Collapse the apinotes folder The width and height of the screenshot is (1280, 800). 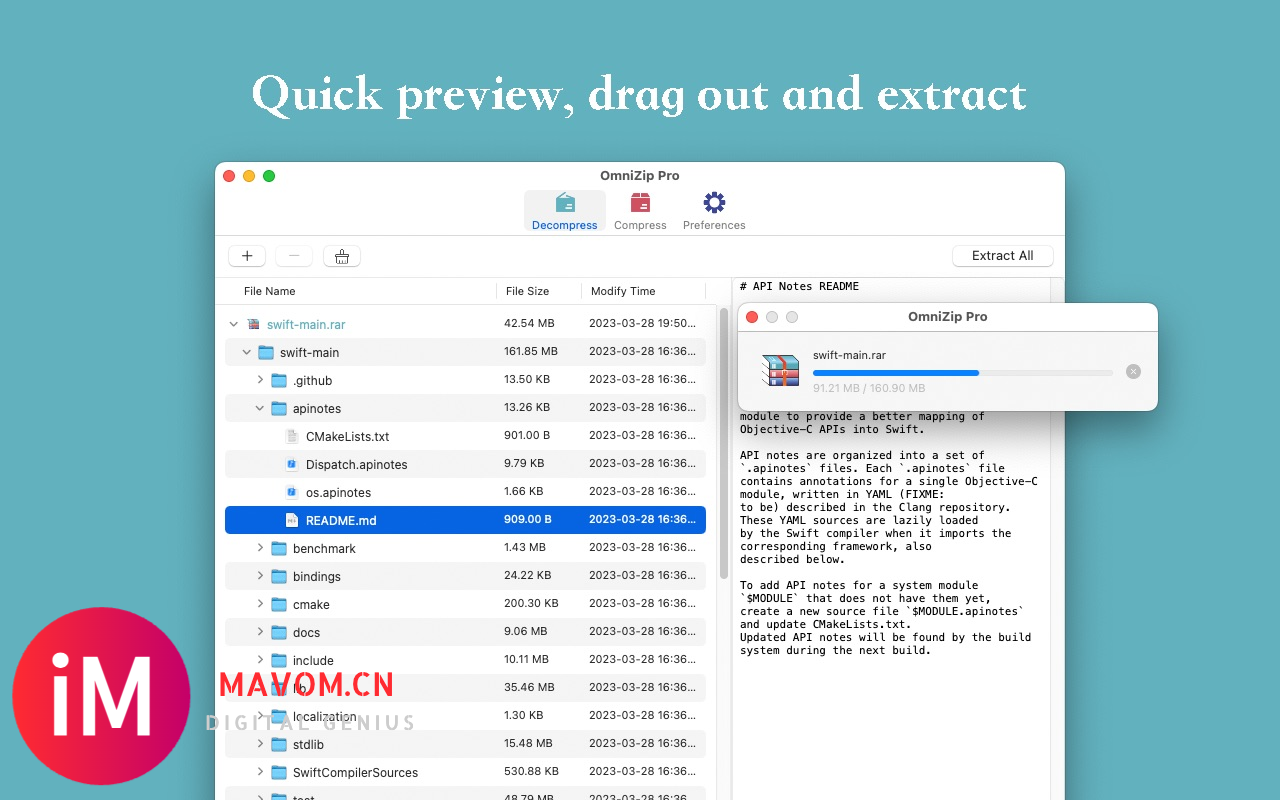260,408
